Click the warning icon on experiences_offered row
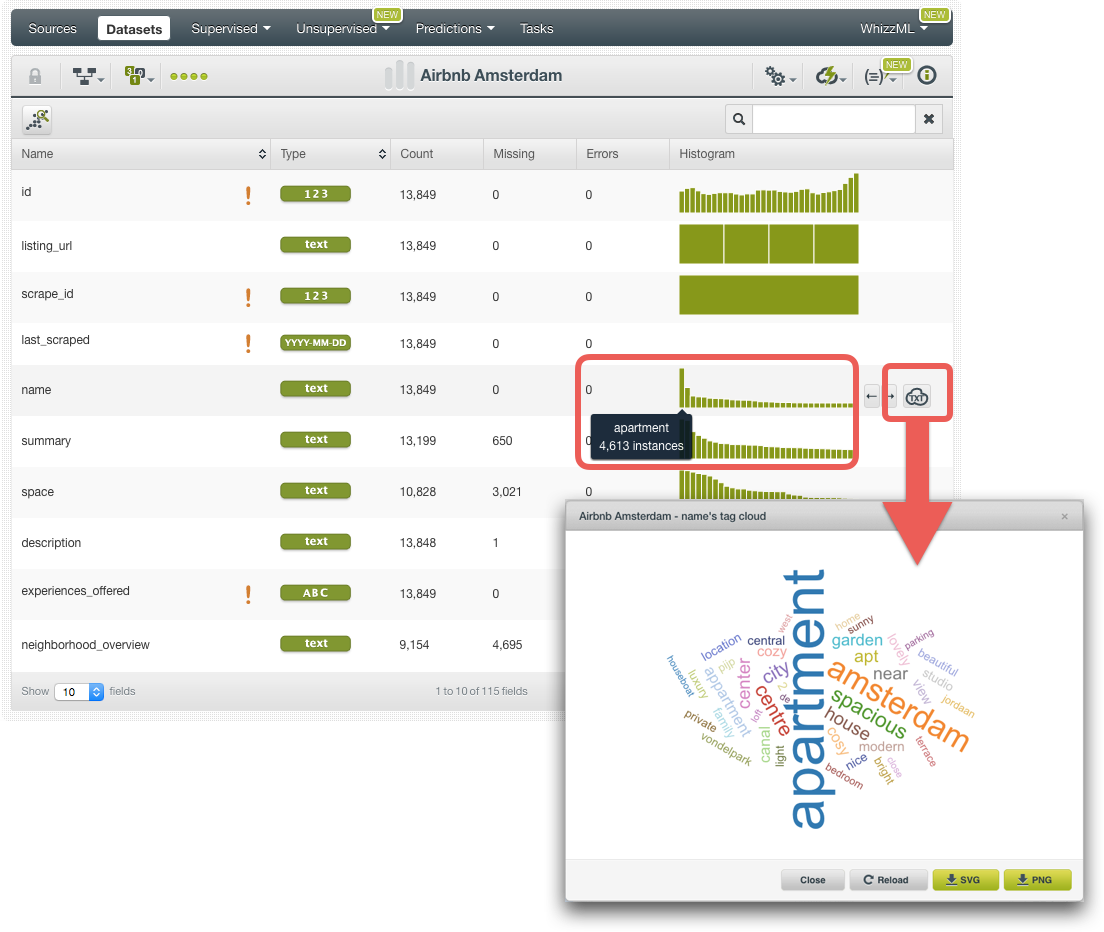Image resolution: width=1104 pixels, height=932 pixels. point(248,594)
